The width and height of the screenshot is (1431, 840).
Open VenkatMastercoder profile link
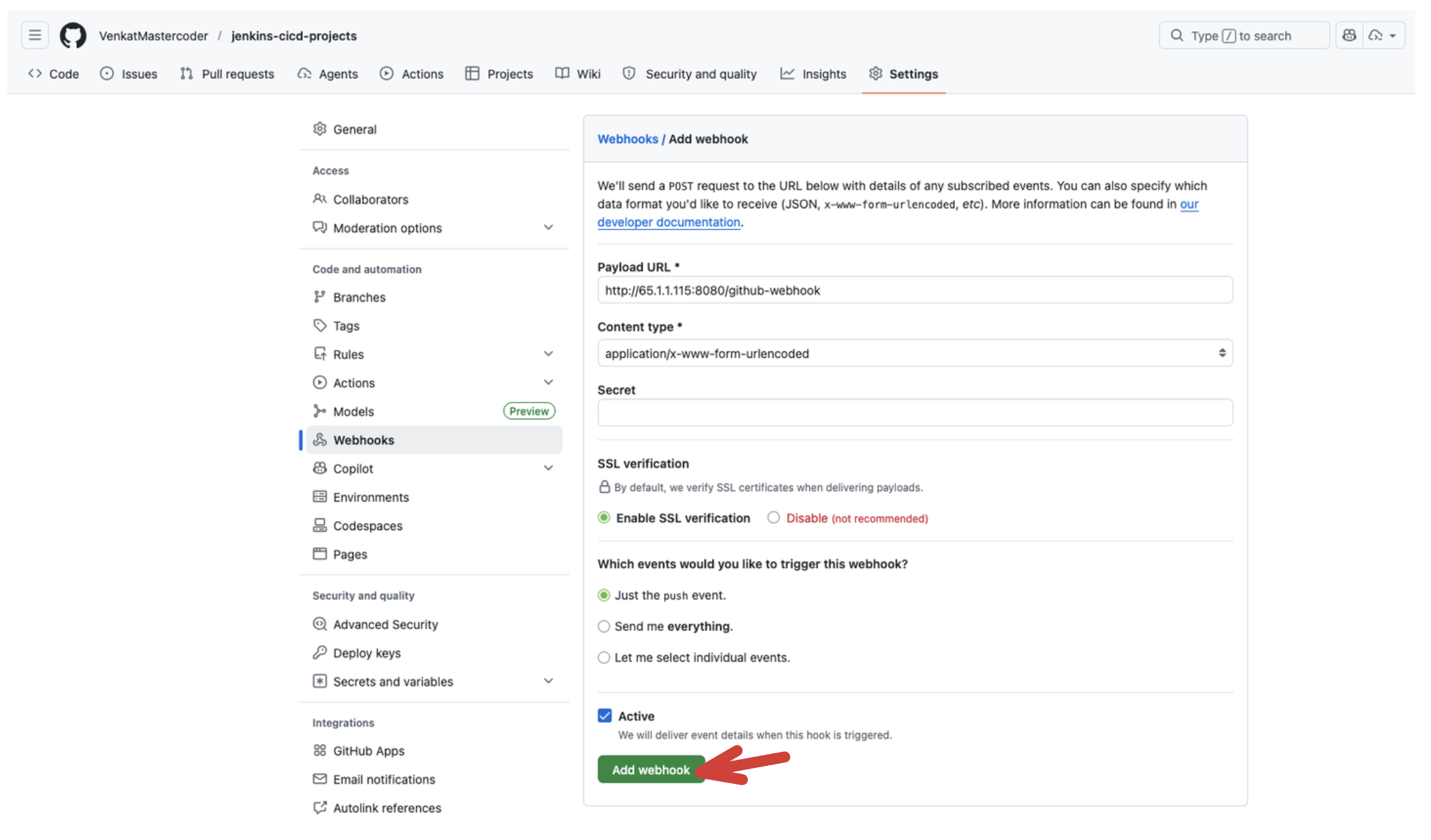pos(154,36)
